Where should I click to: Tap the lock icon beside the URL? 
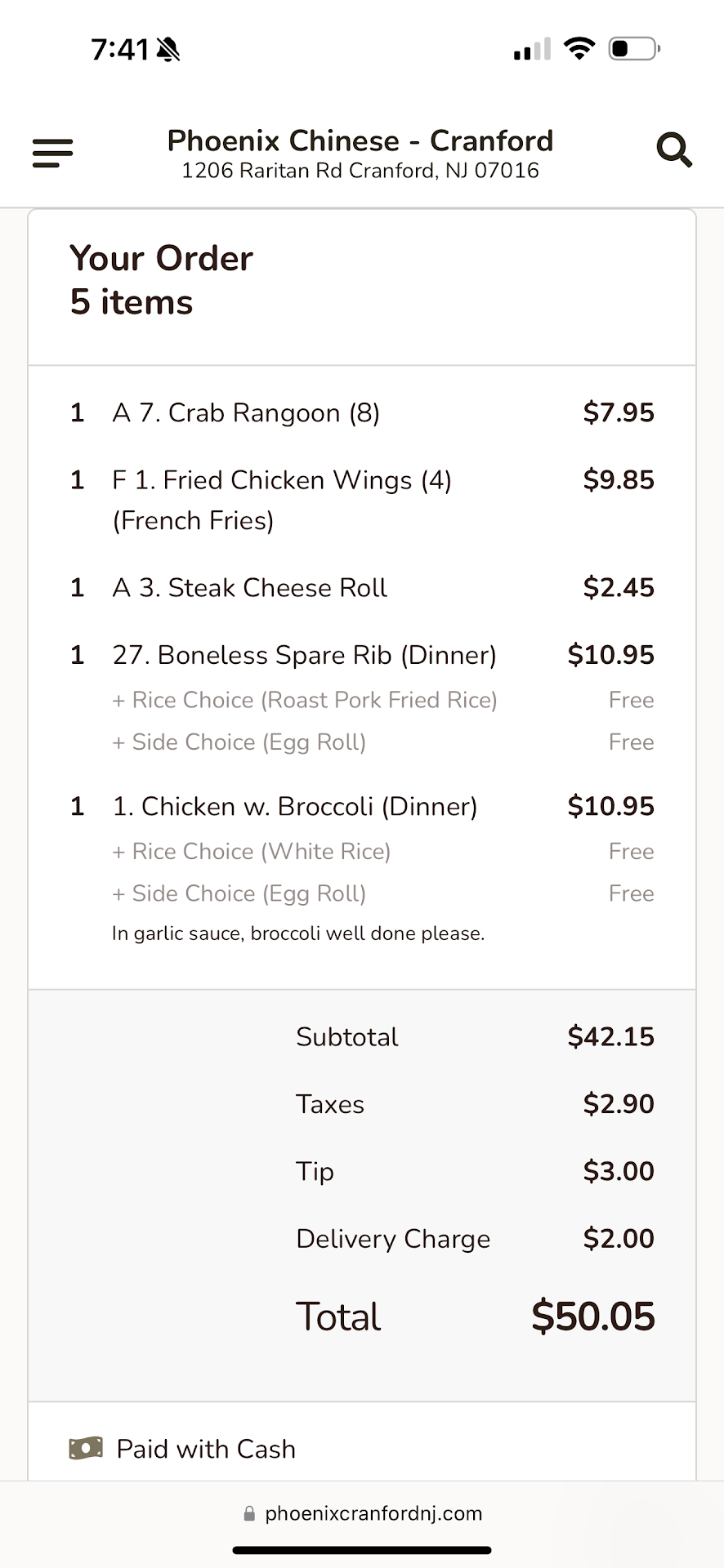[x=249, y=1513]
